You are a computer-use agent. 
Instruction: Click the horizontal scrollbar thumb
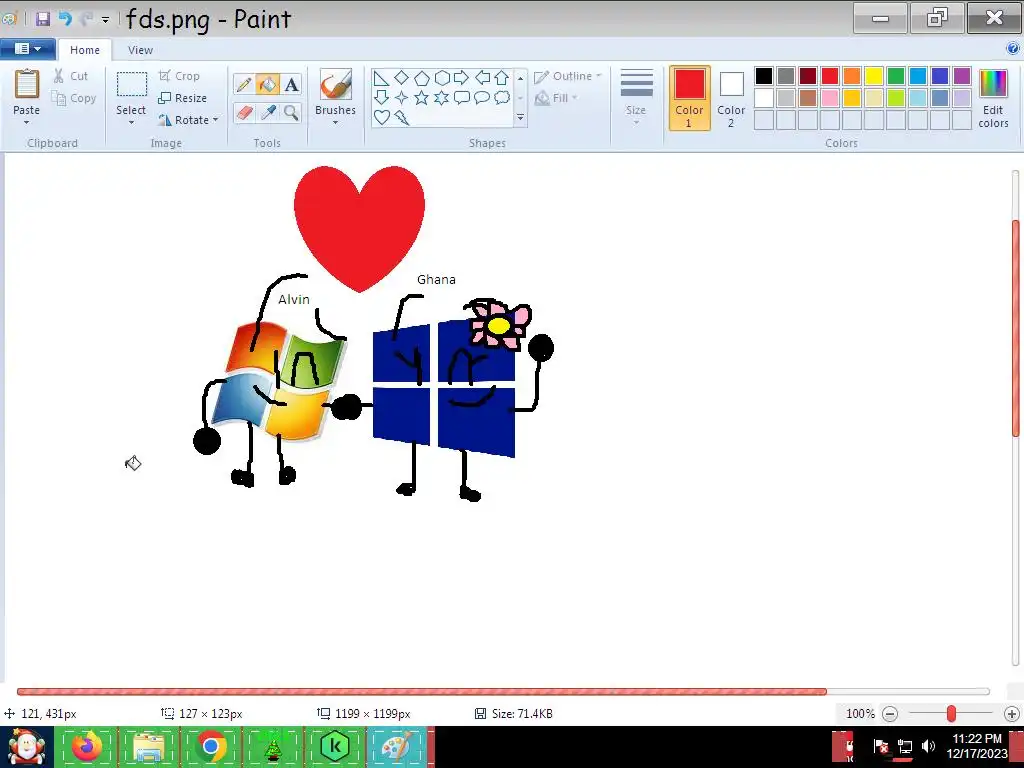click(422, 692)
